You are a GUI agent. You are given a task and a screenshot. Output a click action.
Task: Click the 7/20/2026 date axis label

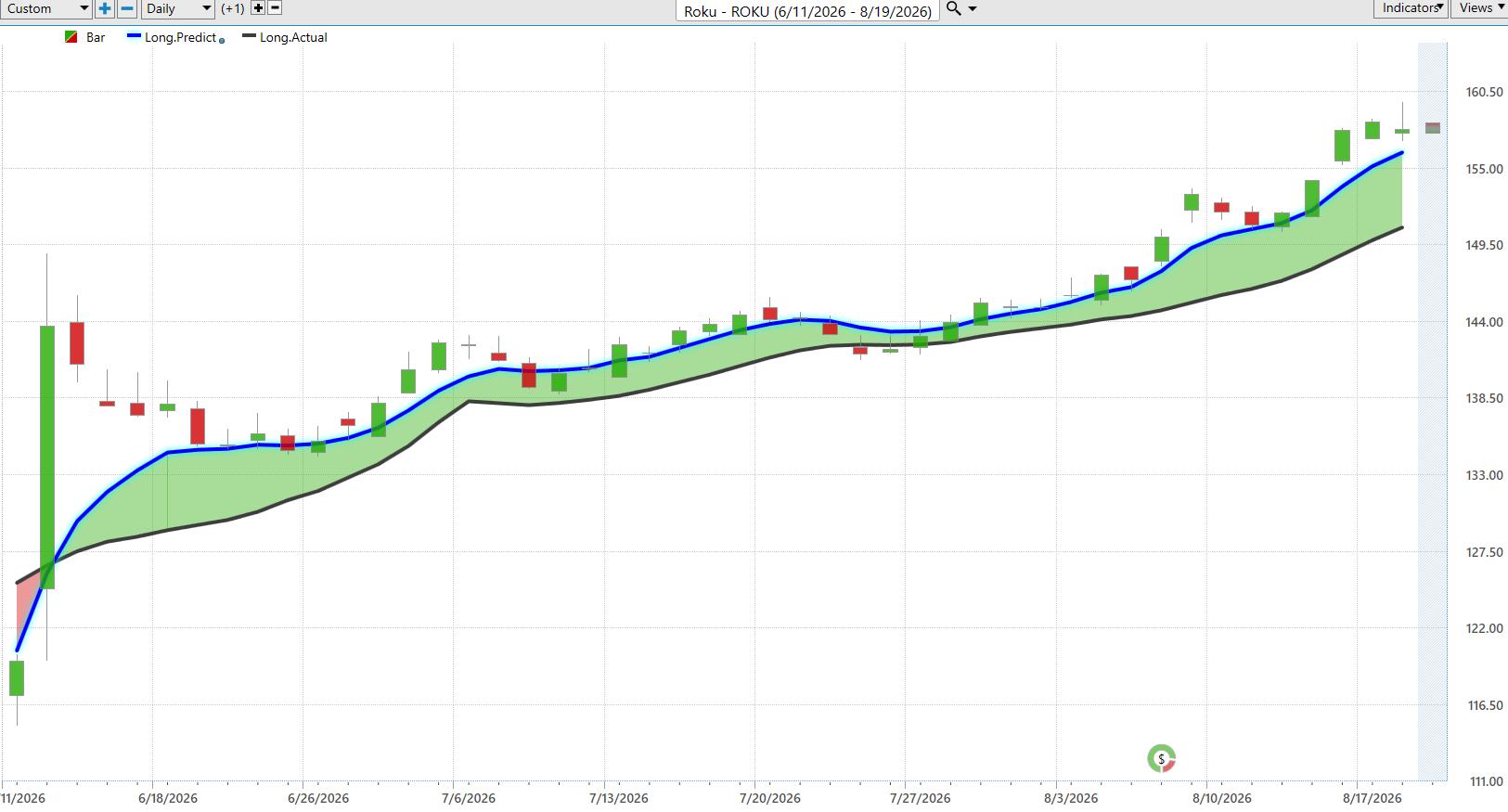point(770,798)
